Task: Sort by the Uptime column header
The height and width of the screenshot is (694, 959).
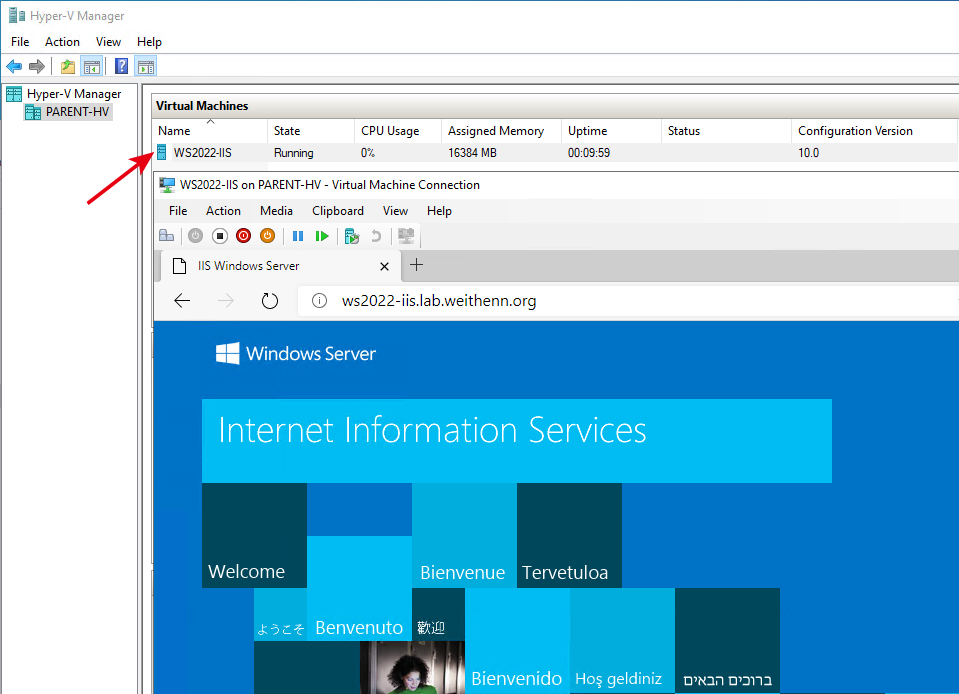Action: click(x=612, y=131)
